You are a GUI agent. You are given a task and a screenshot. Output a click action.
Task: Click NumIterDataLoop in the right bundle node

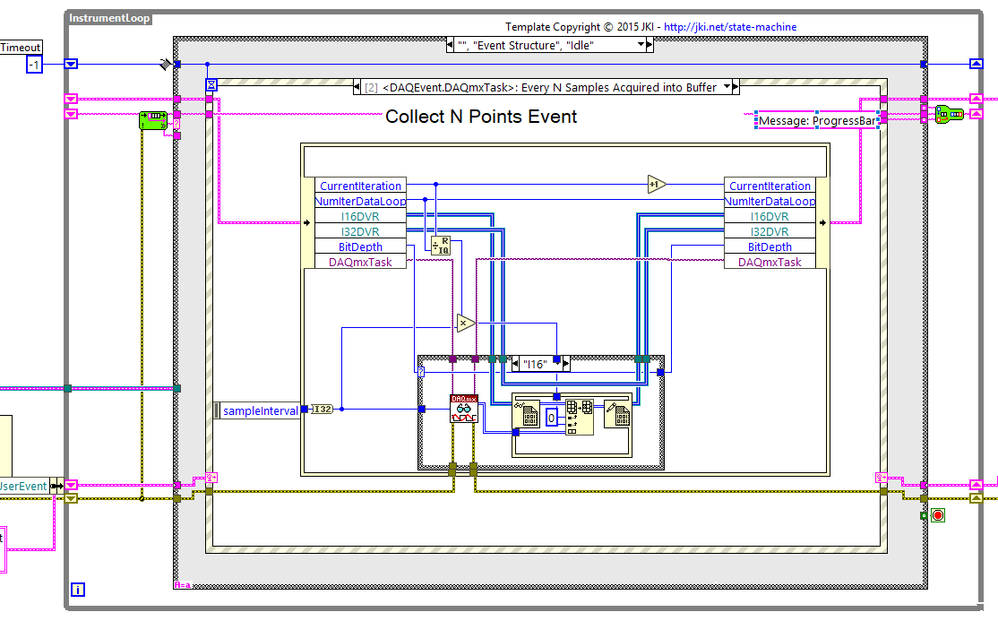(x=770, y=201)
